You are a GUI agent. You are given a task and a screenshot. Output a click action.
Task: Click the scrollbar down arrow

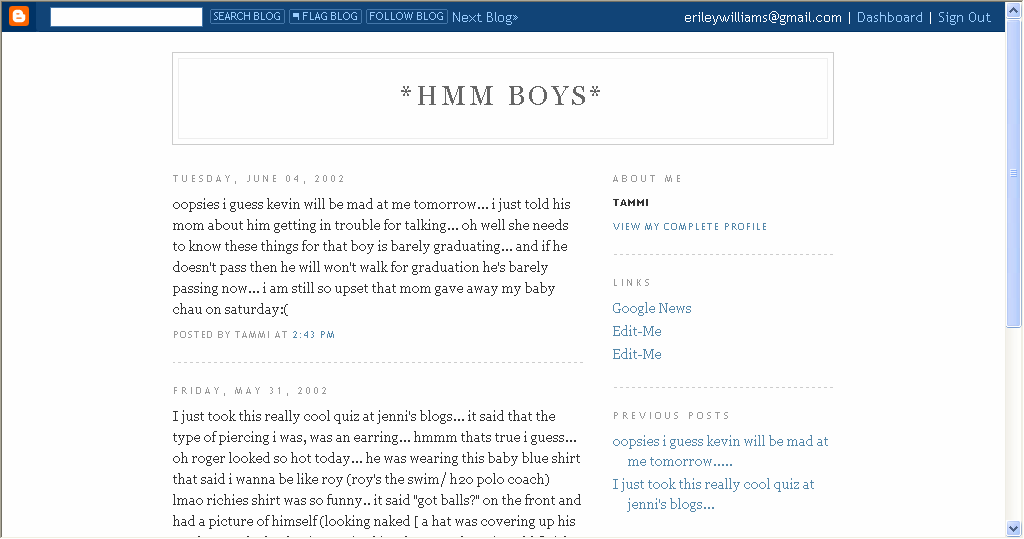[1014, 529]
